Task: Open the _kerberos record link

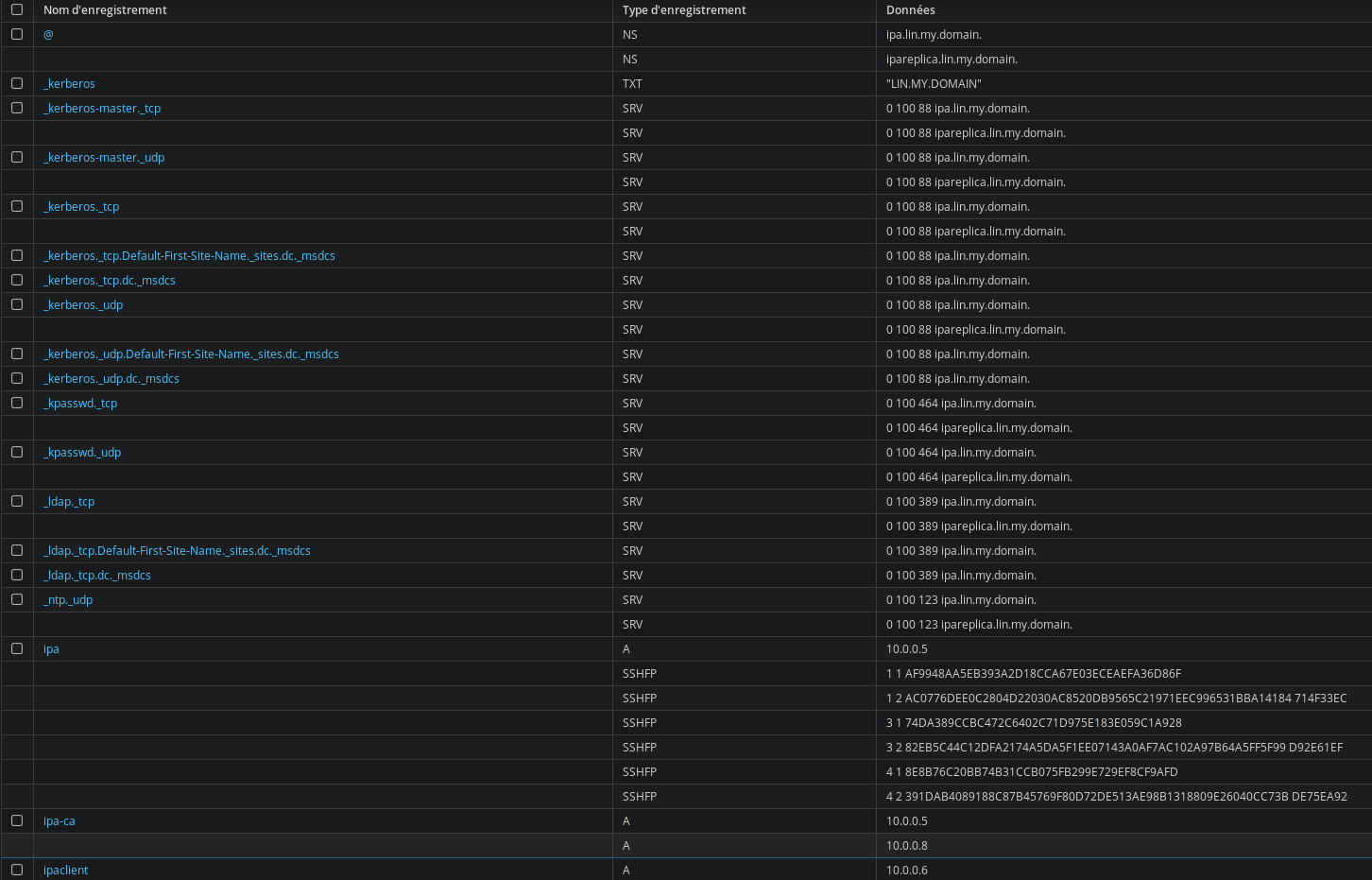Action: tap(69, 83)
